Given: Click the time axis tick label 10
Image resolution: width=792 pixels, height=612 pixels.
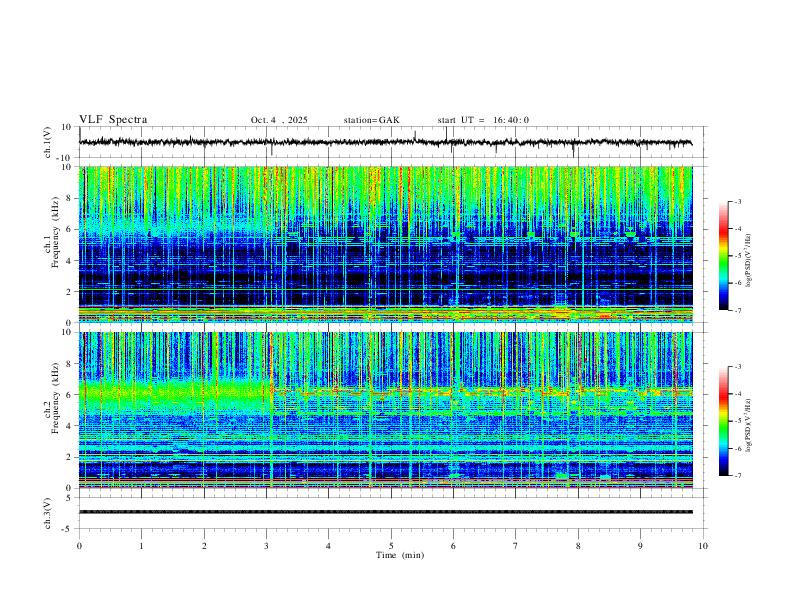Looking at the screenshot, I should (x=703, y=546).
